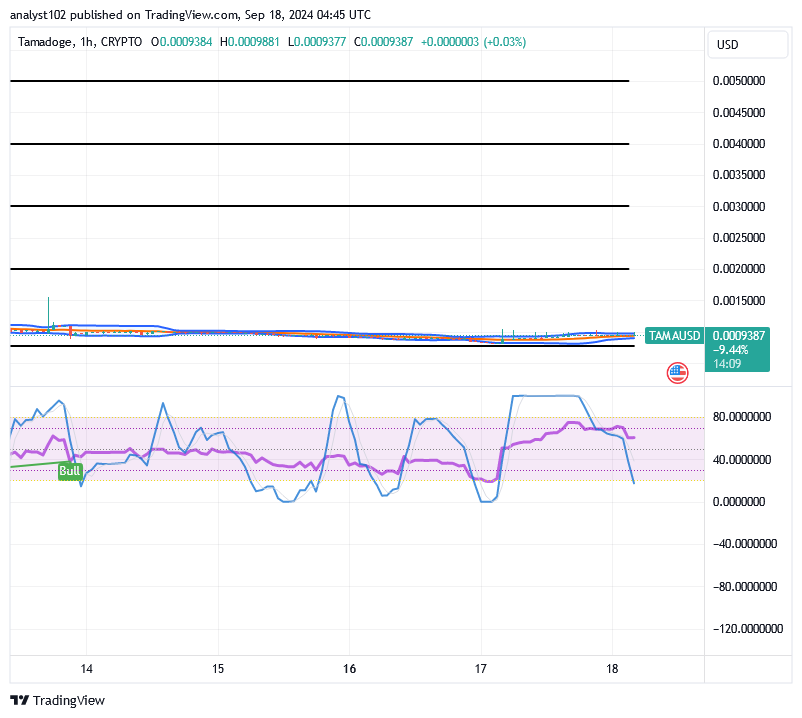The image size is (802, 718).
Task: Click the -120.0000000 oscillator axis label
Action: pyautogui.click(x=748, y=629)
